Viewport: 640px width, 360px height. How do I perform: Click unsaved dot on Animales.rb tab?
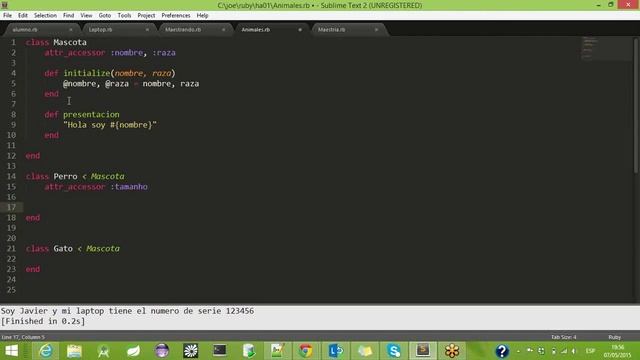pos(300,30)
